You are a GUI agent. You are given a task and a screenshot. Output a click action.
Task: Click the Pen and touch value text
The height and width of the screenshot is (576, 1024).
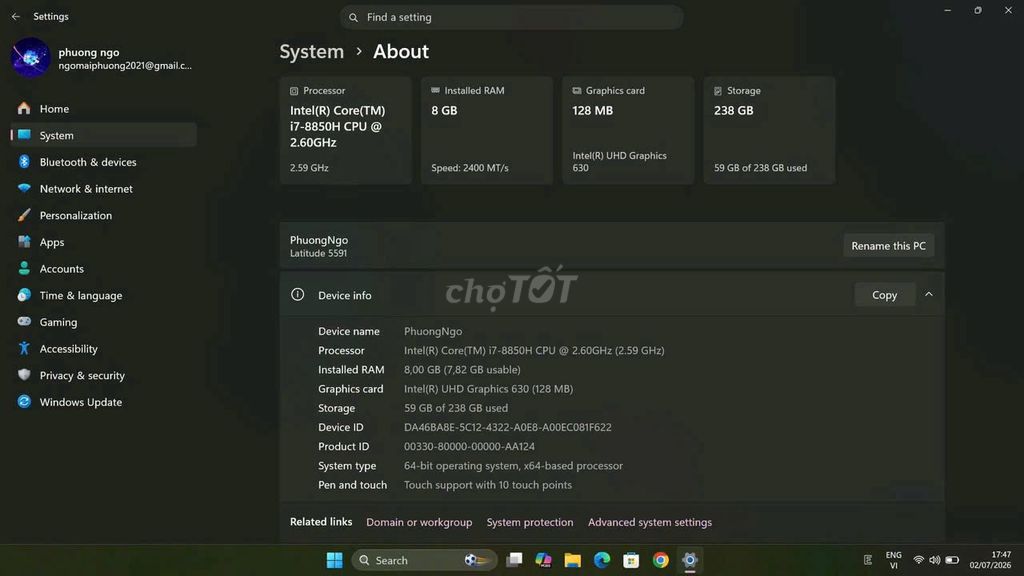click(488, 485)
